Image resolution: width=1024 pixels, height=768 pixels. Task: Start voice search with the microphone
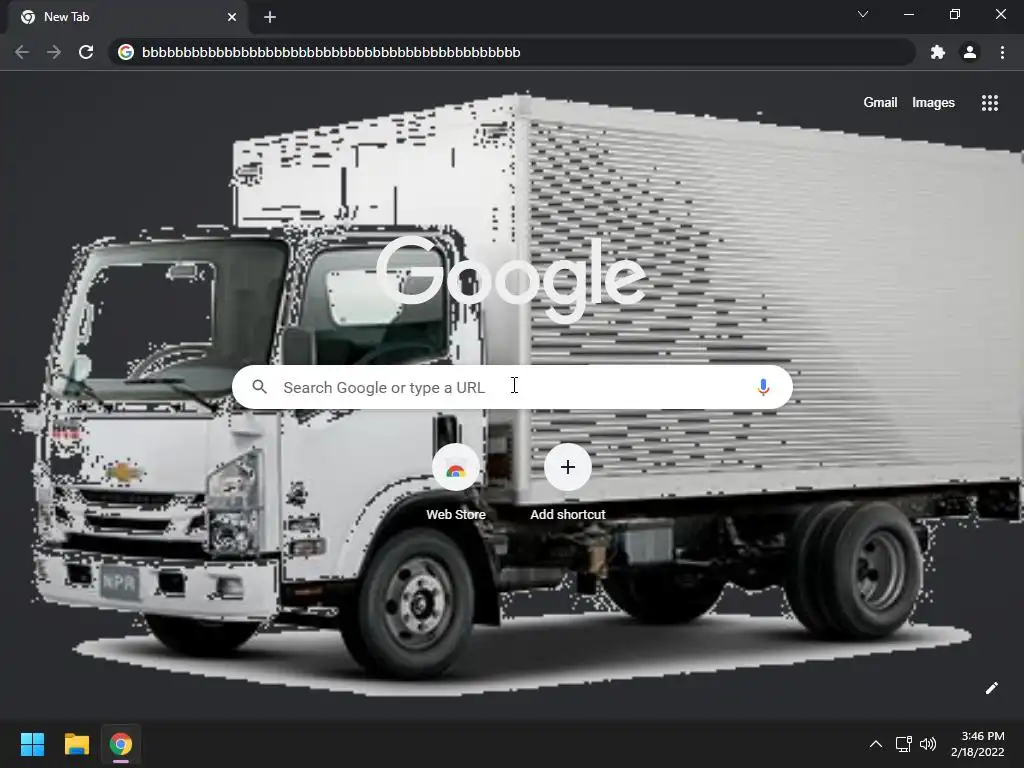coord(763,387)
